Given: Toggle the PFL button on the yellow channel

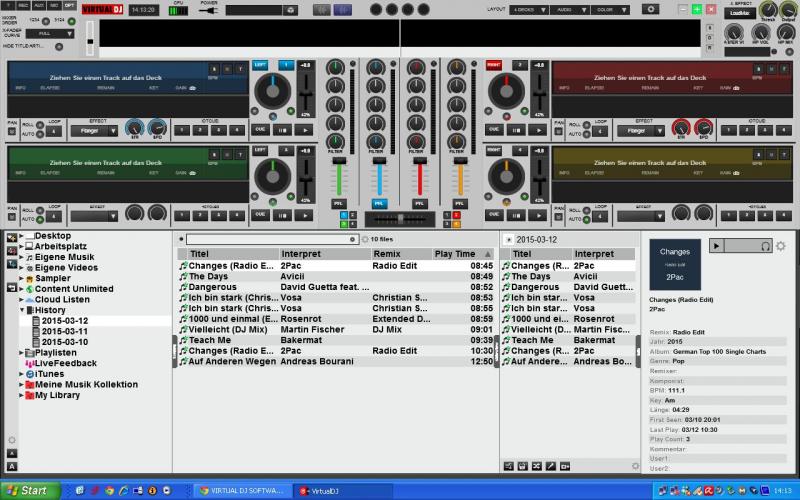Looking at the screenshot, I should 460,204.
